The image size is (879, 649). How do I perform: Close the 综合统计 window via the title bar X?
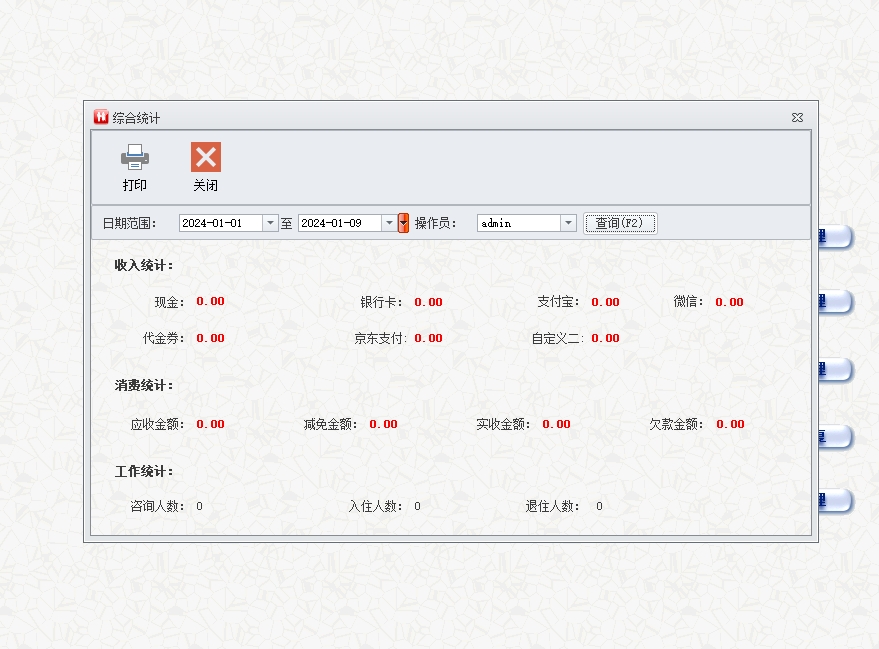click(797, 117)
